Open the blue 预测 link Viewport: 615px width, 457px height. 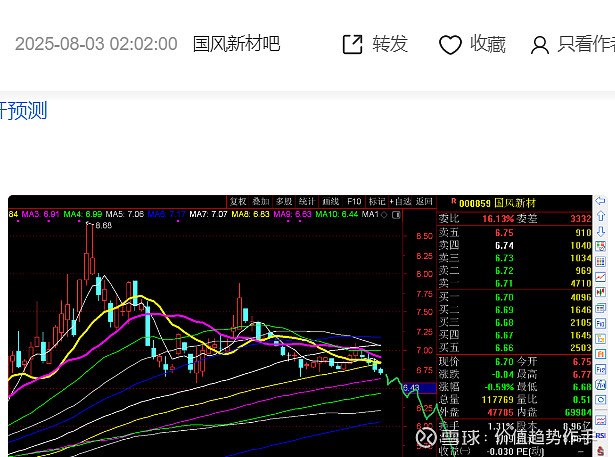tap(23, 111)
